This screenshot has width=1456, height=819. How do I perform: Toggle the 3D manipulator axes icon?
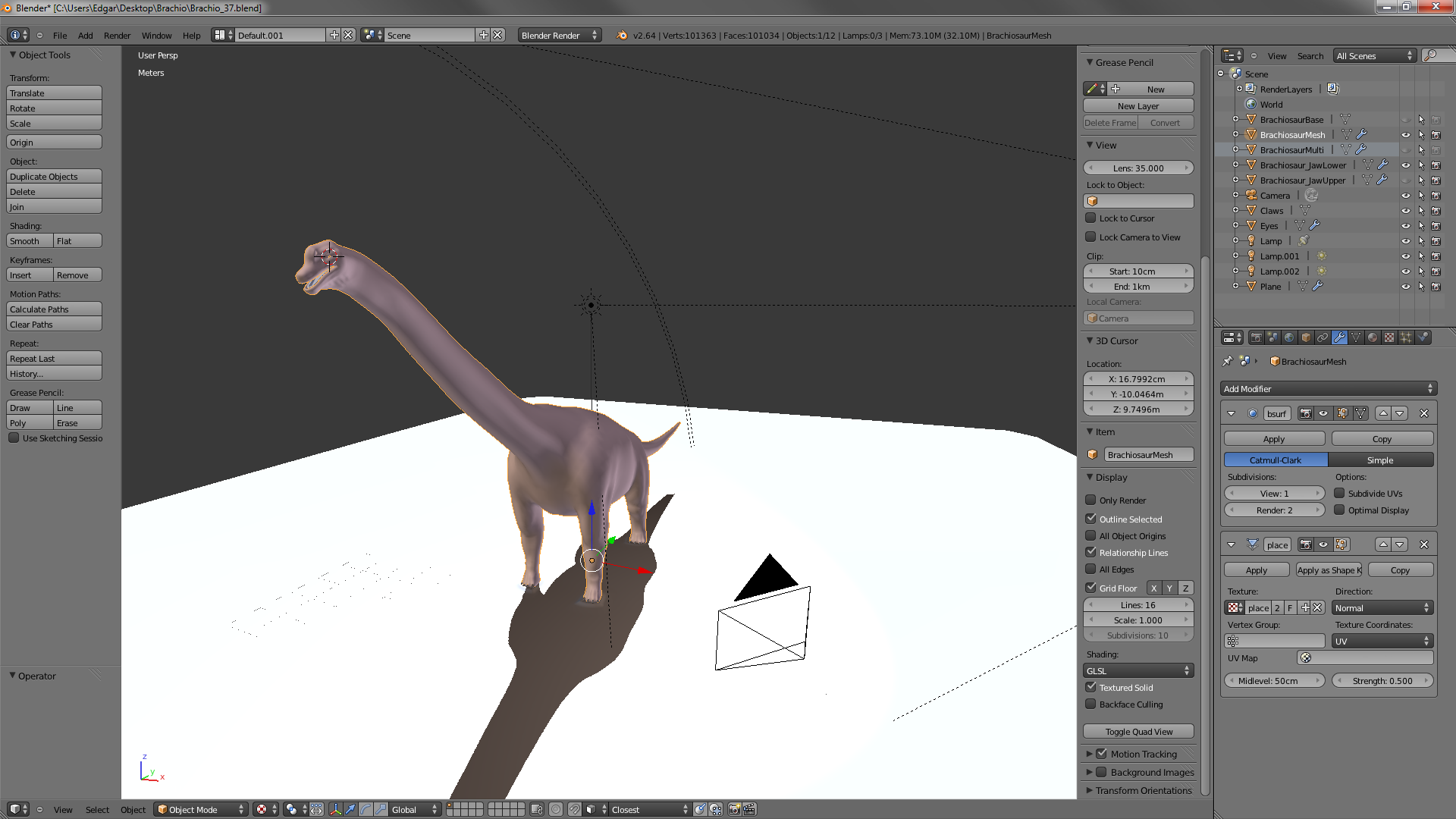click(x=335, y=809)
